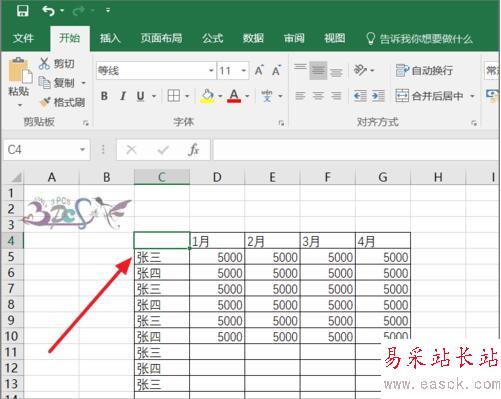Open the 页面布局 tab

161,38
